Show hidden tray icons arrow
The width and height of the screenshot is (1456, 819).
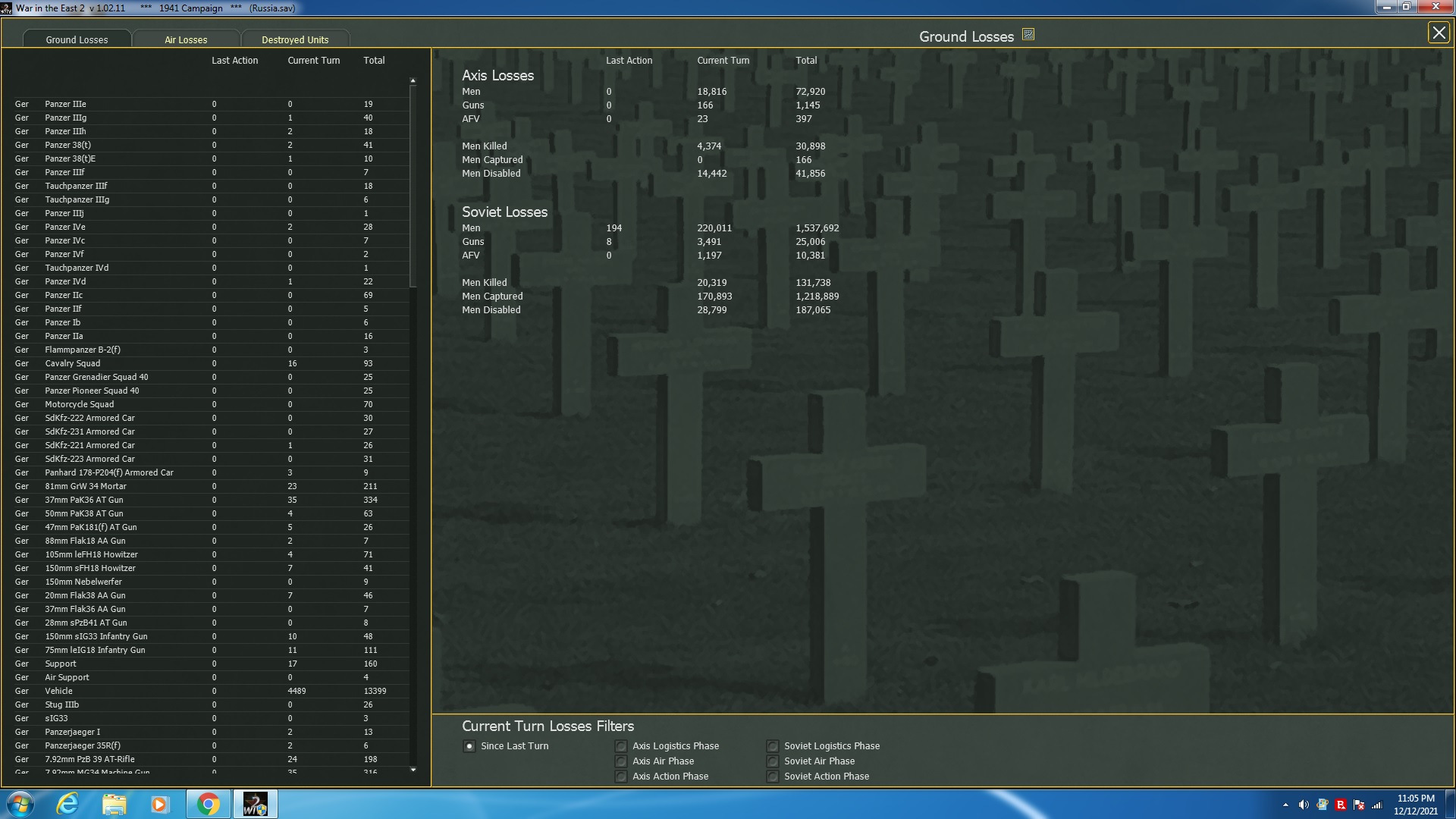(x=1285, y=805)
